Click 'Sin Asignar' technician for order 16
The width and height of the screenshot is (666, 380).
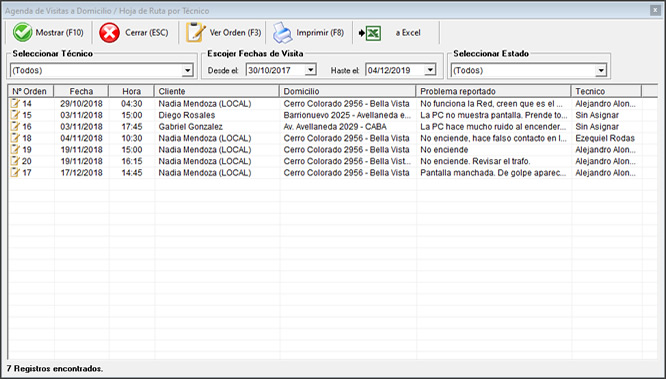pos(597,127)
